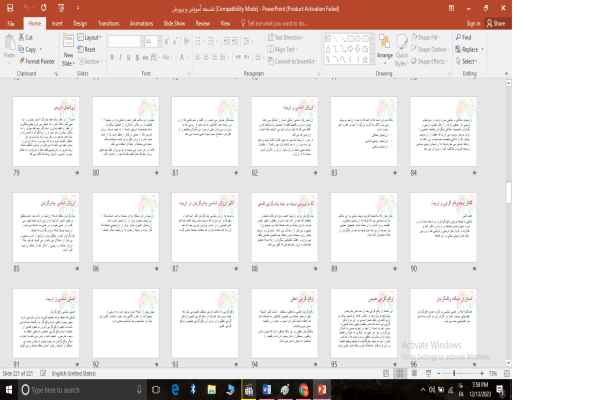Switch to the Transitions tab
600x400 pixels.
108,20
